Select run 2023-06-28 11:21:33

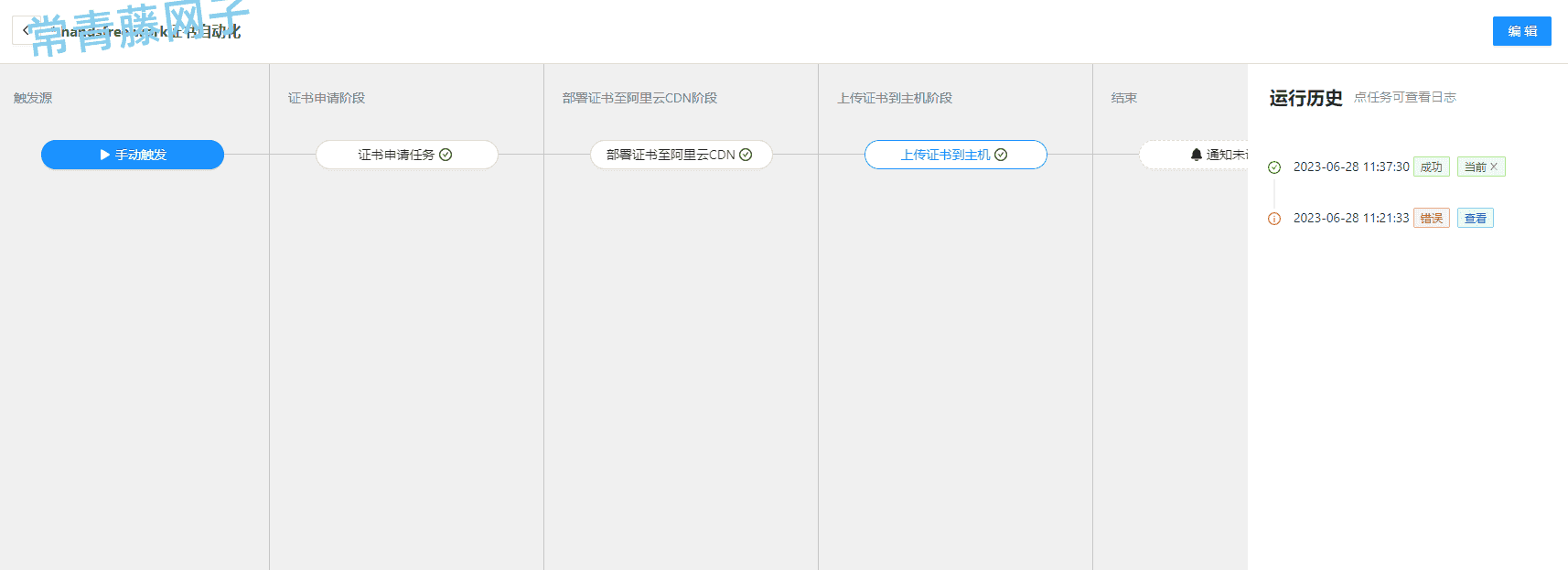(1351, 218)
